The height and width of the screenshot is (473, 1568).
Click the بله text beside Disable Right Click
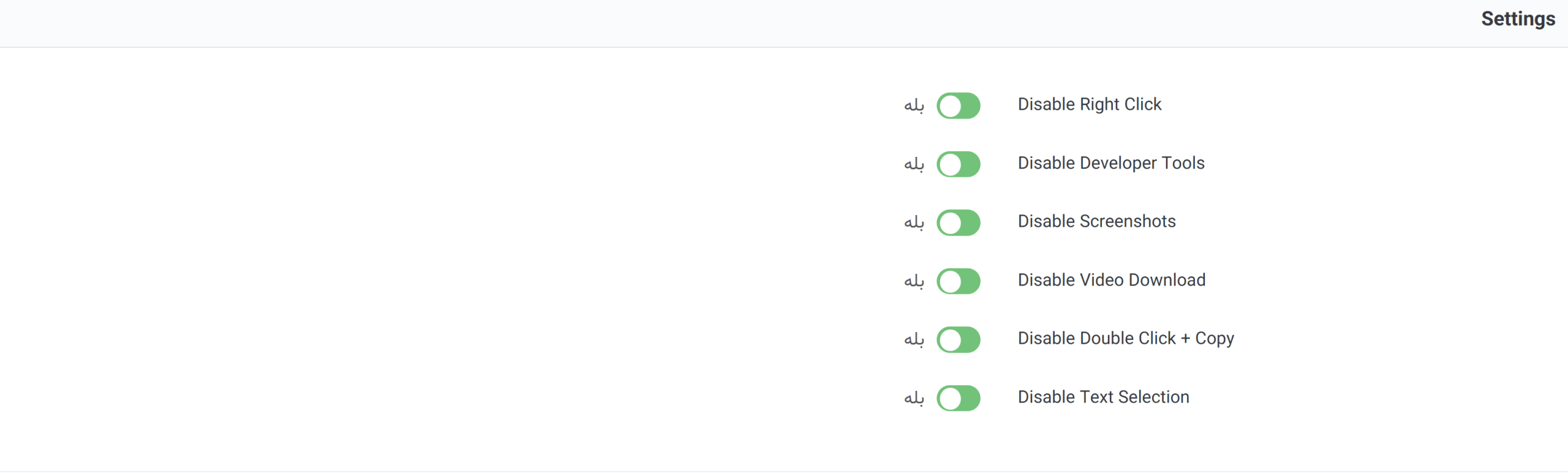(914, 106)
